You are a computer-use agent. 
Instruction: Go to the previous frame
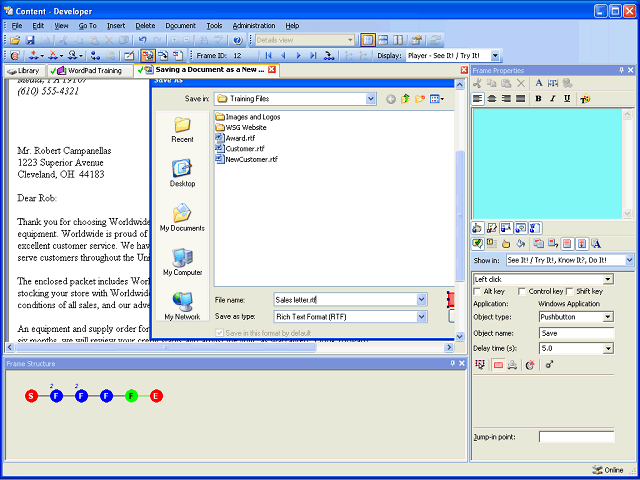pyautogui.click(x=283, y=56)
